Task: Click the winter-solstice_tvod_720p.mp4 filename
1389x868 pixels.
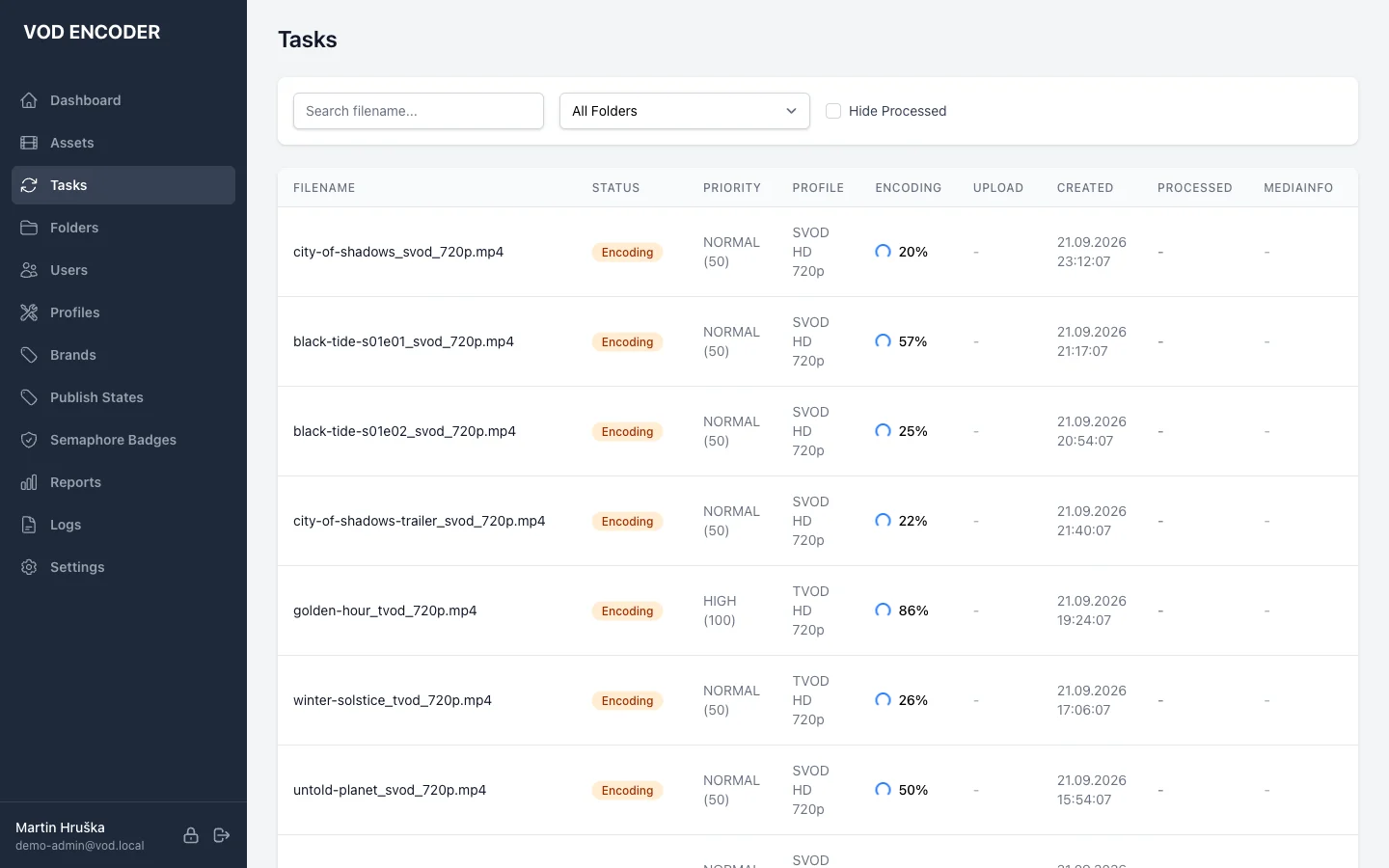Action: click(393, 700)
